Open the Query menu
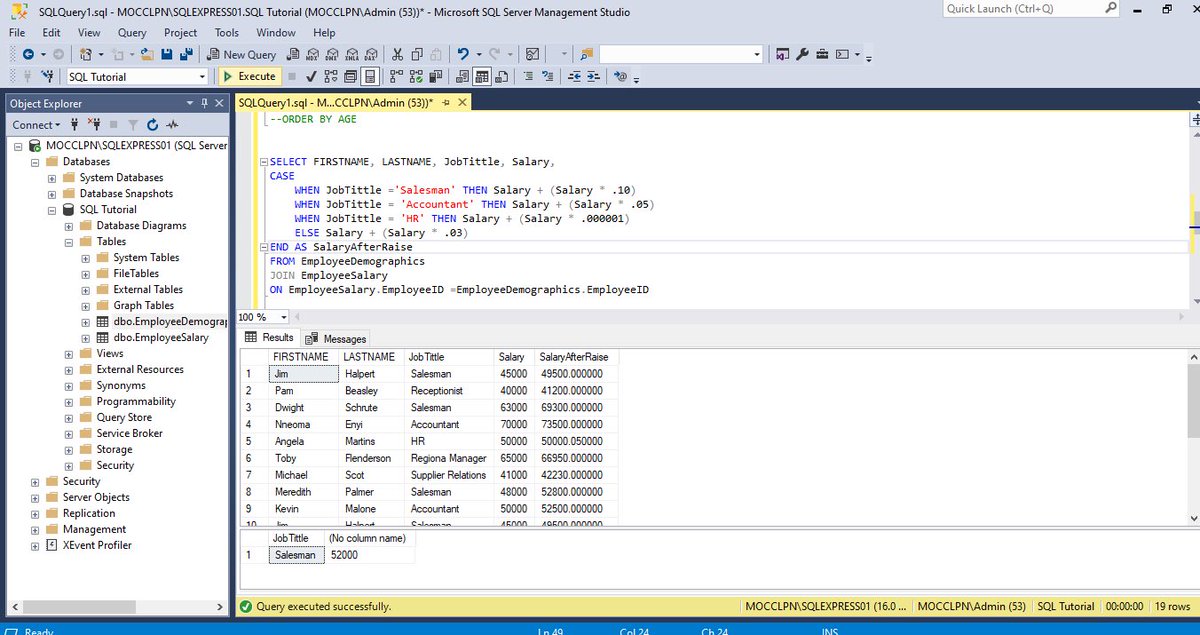 (x=132, y=32)
